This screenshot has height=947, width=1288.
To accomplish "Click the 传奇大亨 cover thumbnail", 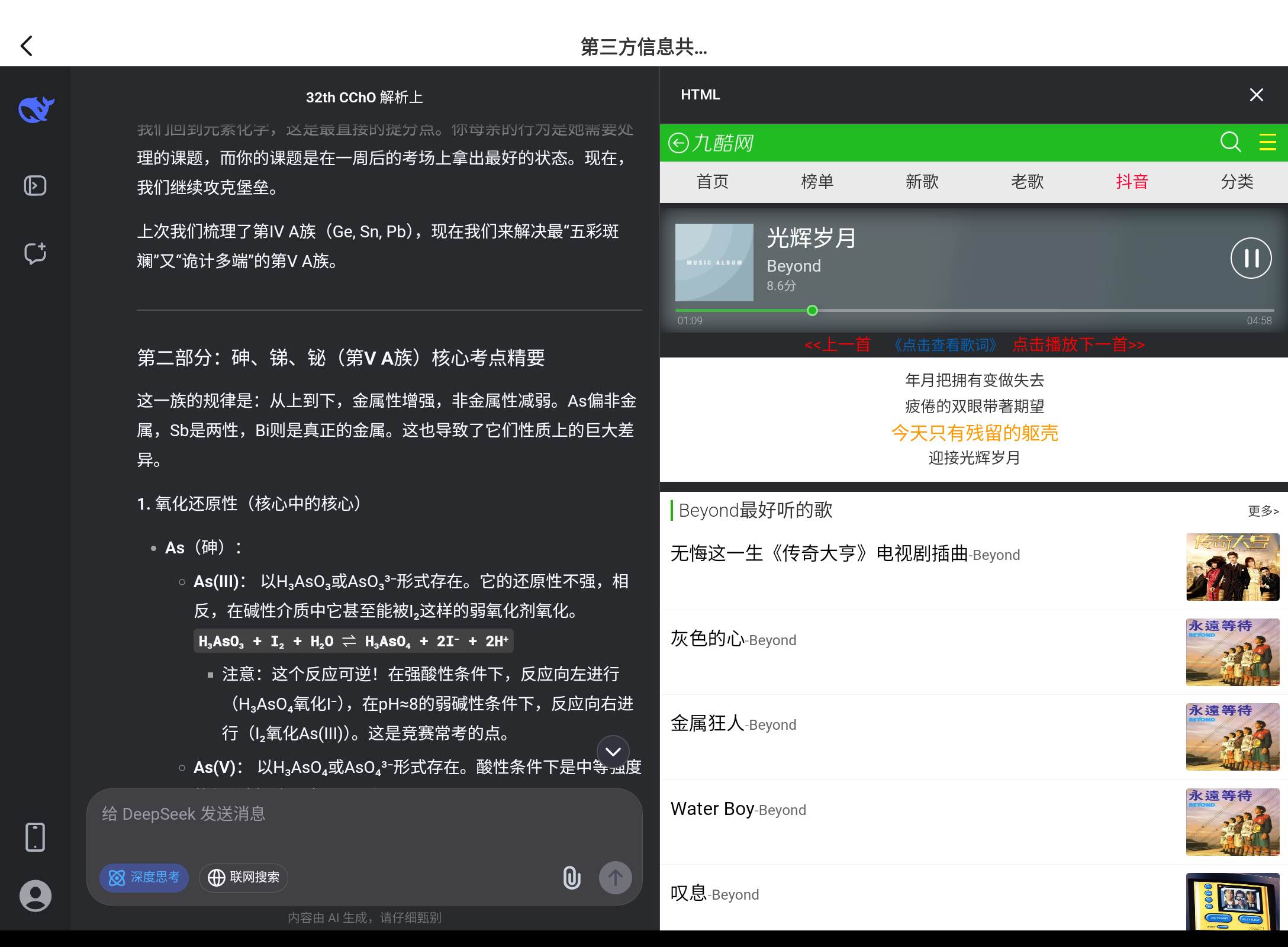I will 1232,567.
